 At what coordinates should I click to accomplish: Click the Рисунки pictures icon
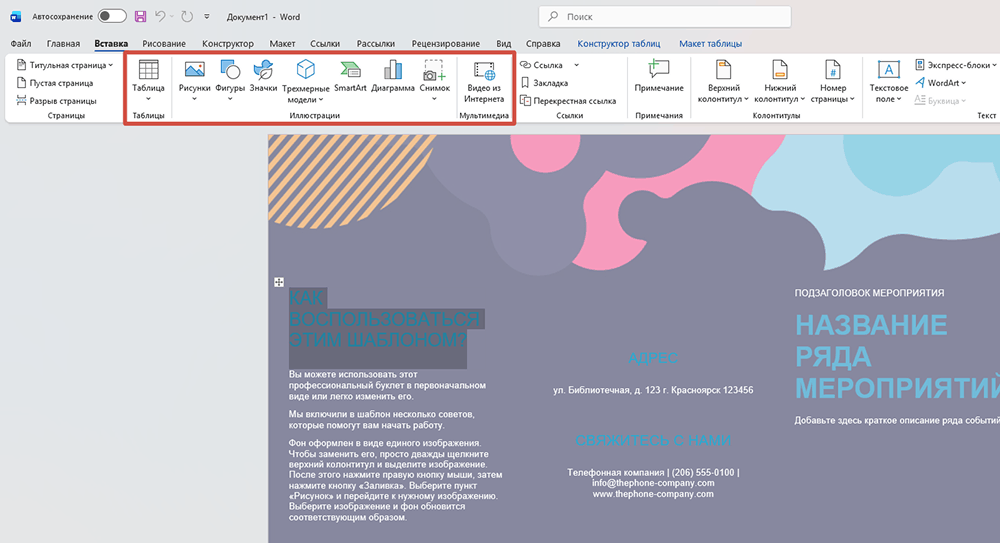195,70
